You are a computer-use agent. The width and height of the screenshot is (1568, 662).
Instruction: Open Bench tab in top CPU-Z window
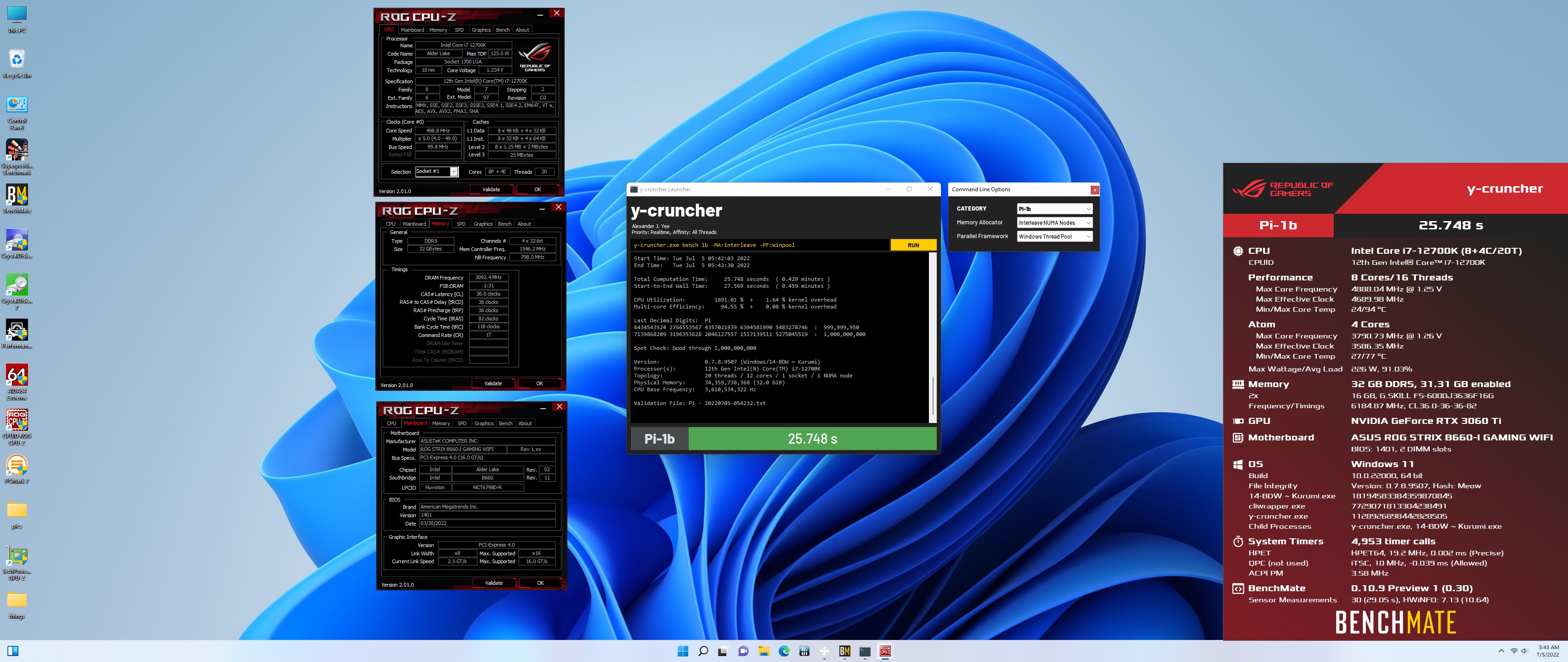(x=503, y=30)
